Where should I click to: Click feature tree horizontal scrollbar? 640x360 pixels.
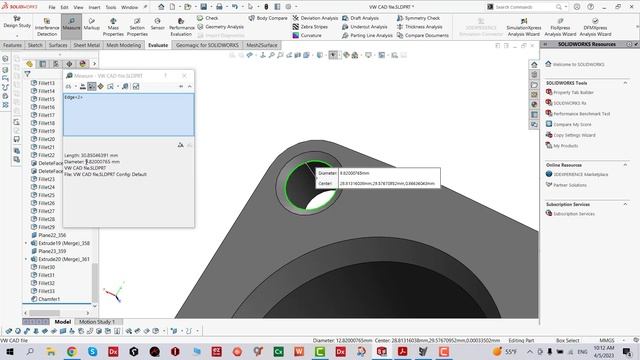pyautogui.click(x=44, y=313)
